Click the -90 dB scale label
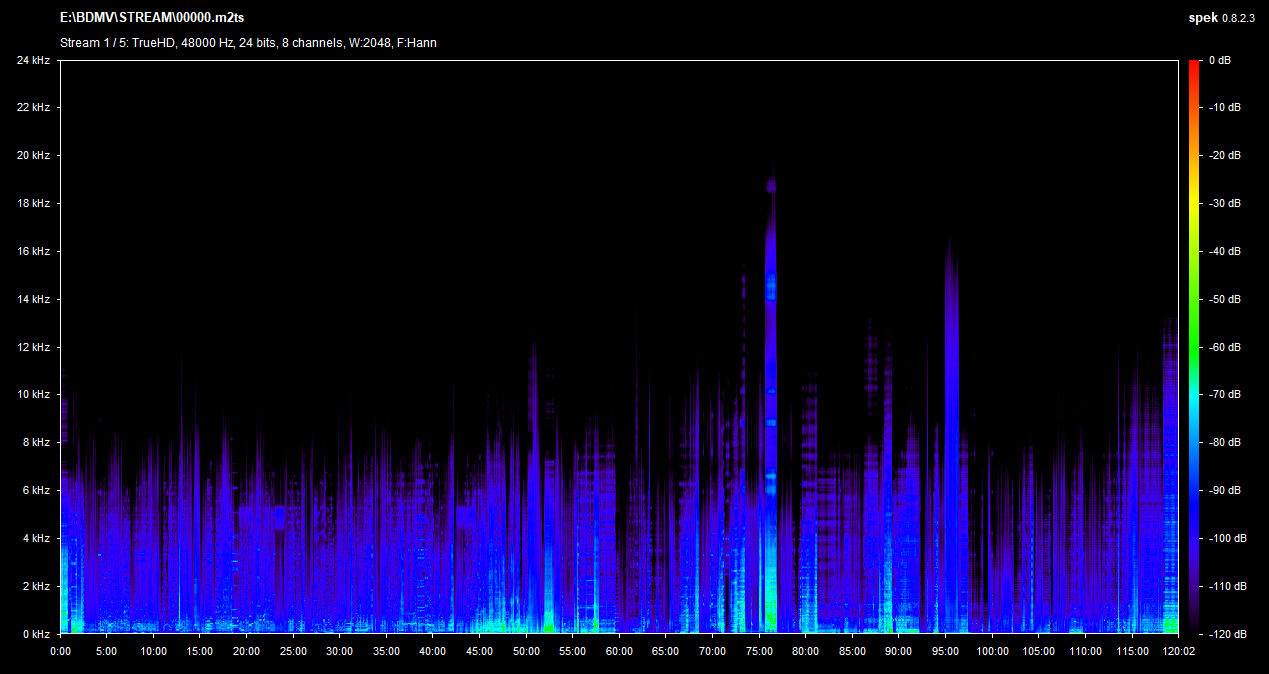Viewport: 1269px width, 674px height. (1224, 491)
